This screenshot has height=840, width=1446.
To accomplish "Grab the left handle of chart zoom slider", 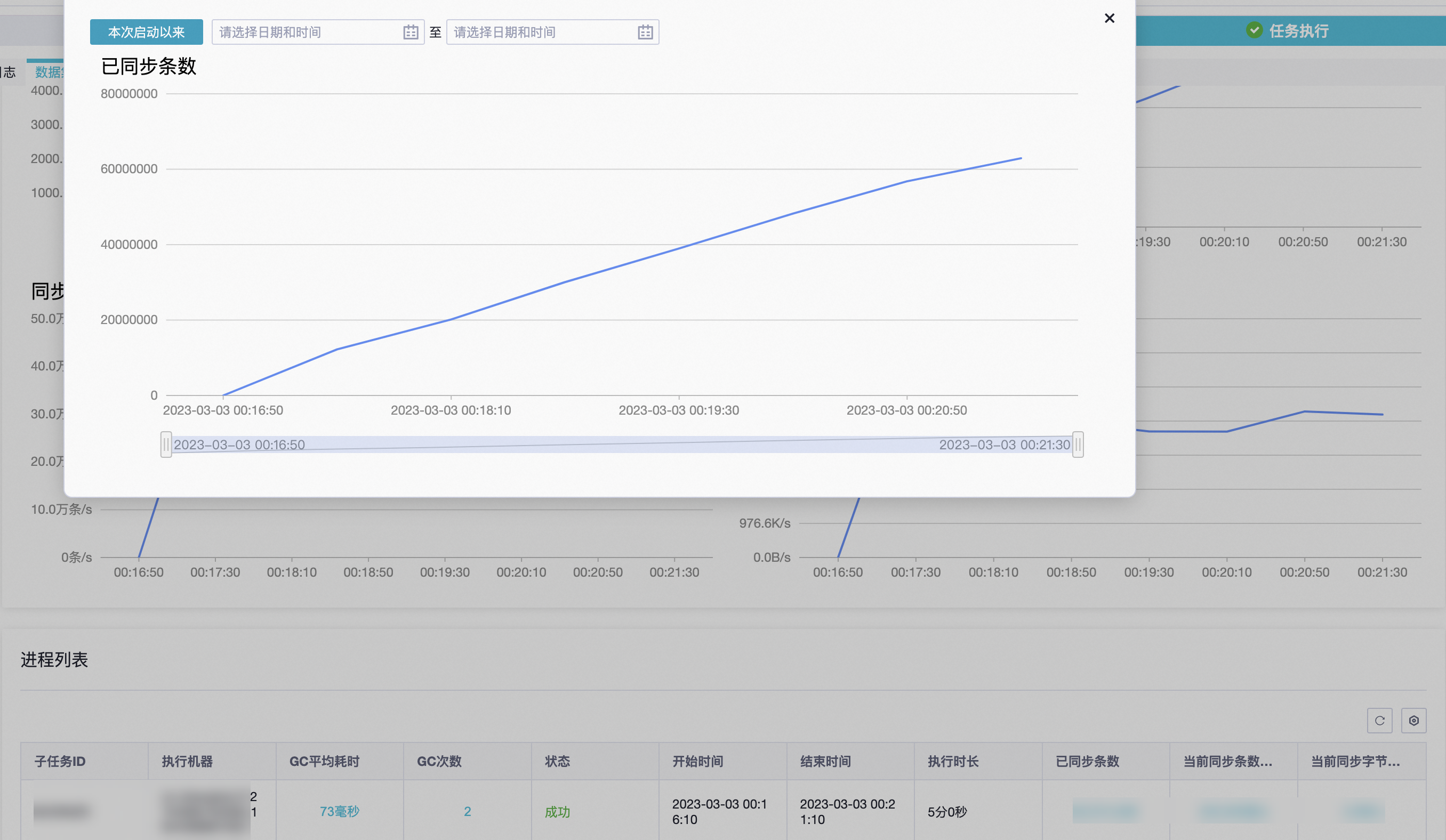I will (166, 444).
